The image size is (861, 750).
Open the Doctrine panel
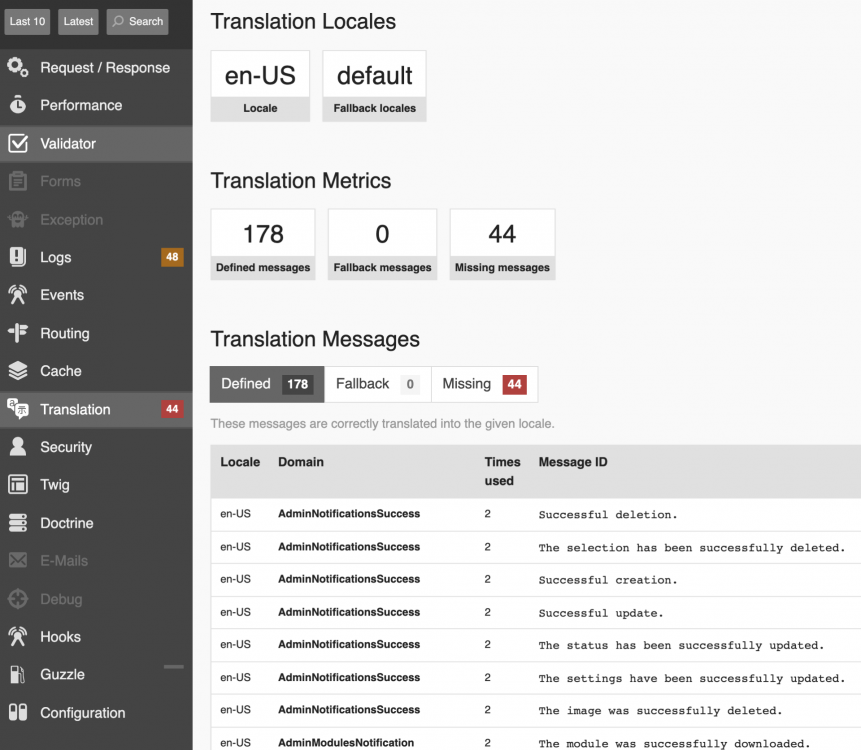pos(96,523)
